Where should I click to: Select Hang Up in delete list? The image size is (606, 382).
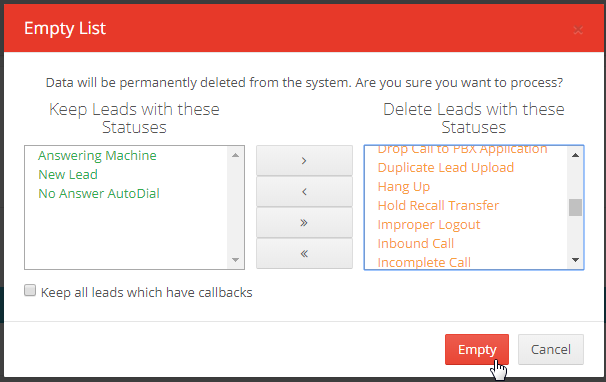[403, 186]
